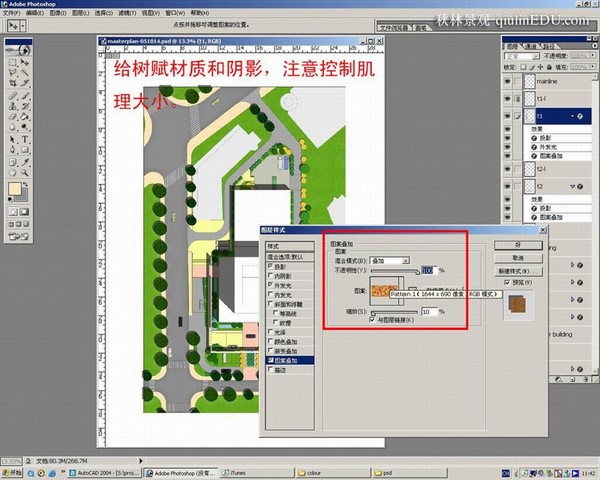Switch to the 通道 (Channels) tab
The image size is (600, 480).
(530, 46)
